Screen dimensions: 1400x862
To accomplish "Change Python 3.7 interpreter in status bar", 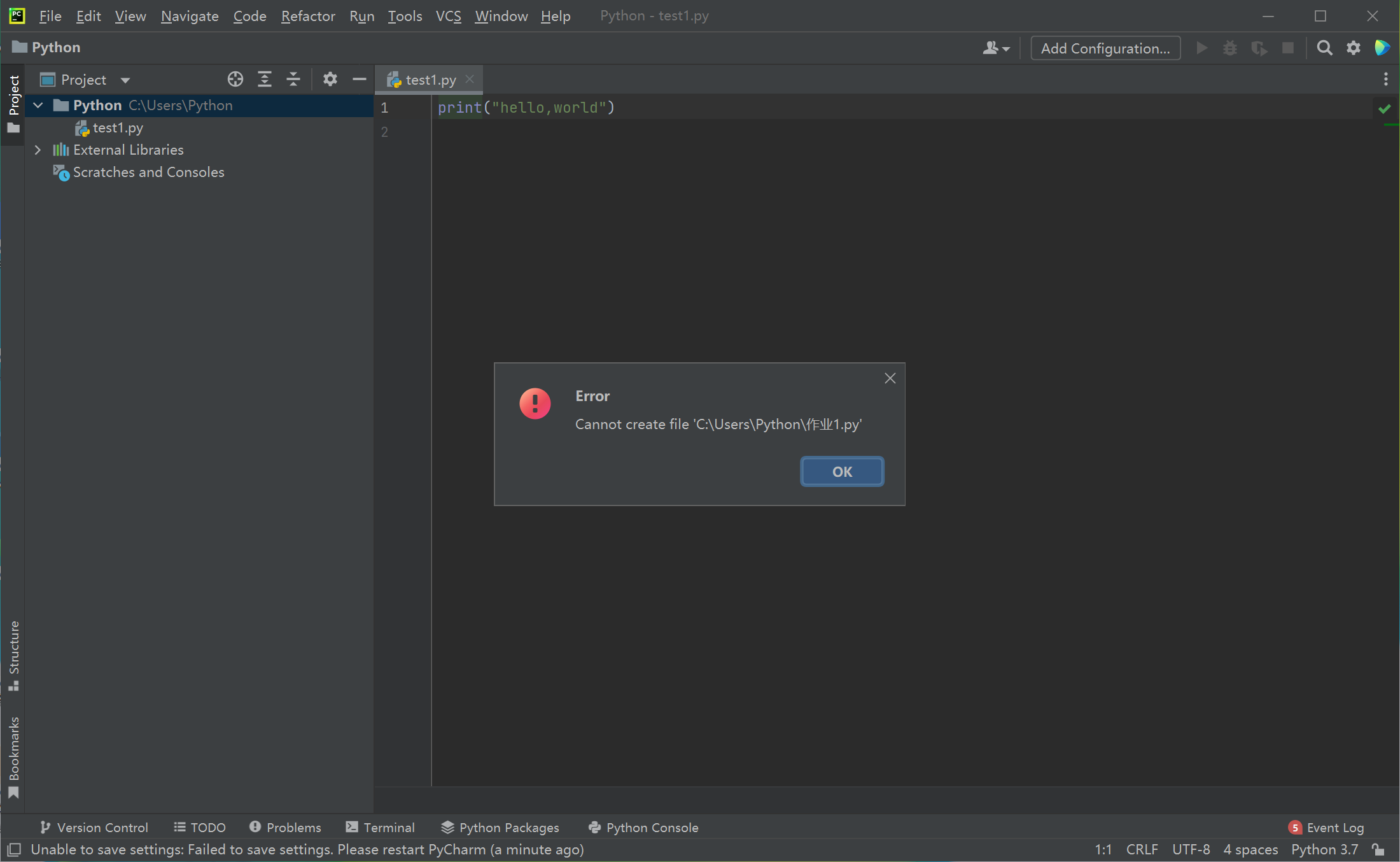I will coord(1324,849).
